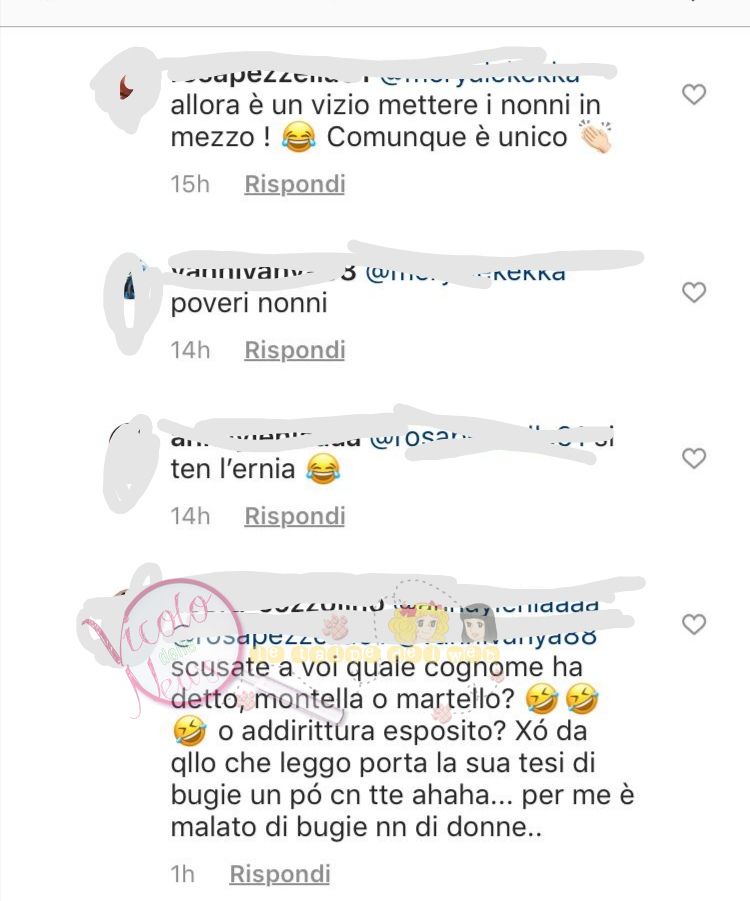This screenshot has height=901, width=750.
Task: Open the rosapezzella commenter's profile picture
Action: tap(128, 90)
